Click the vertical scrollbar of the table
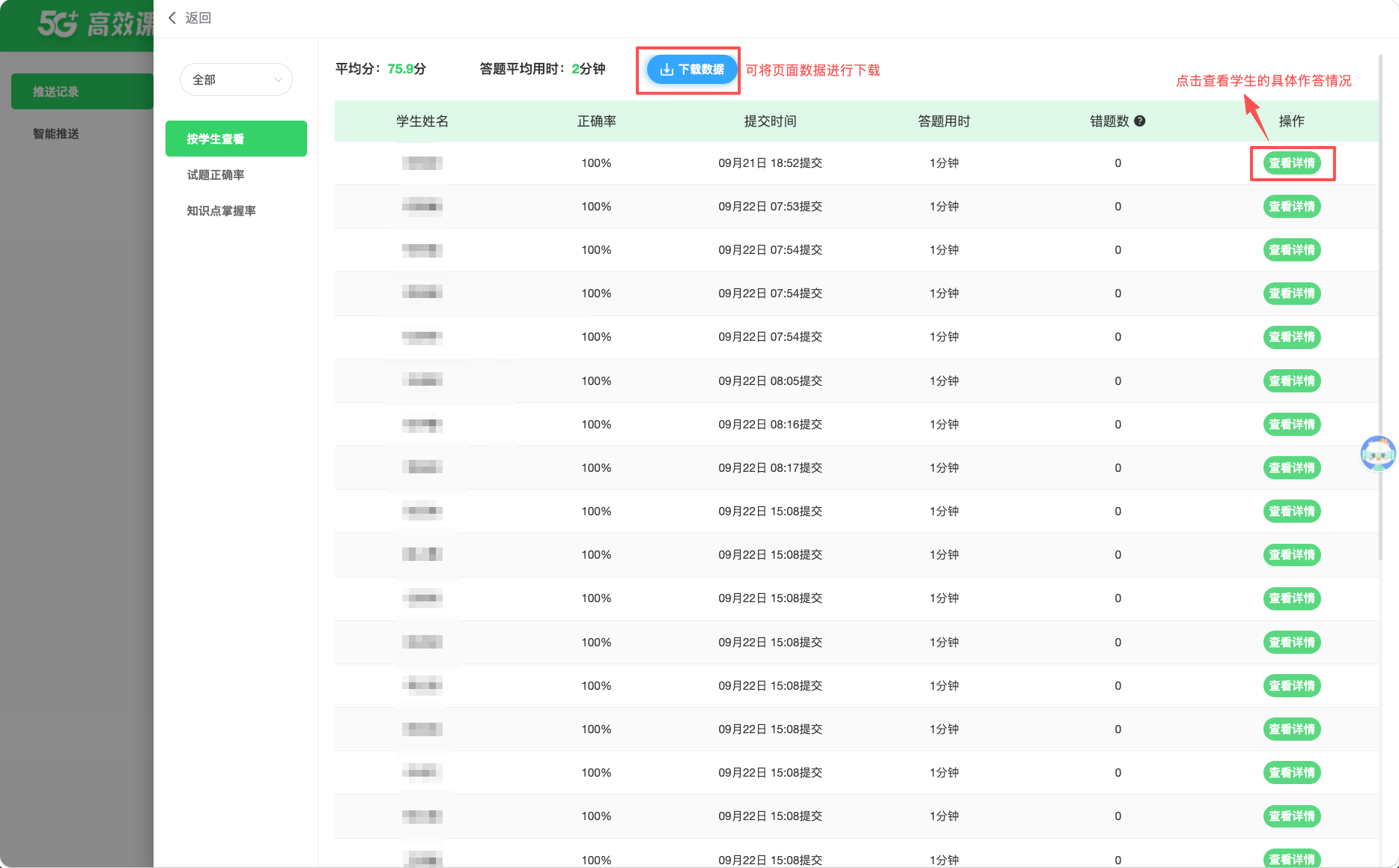The height and width of the screenshot is (868, 1399). pyautogui.click(x=1380, y=307)
